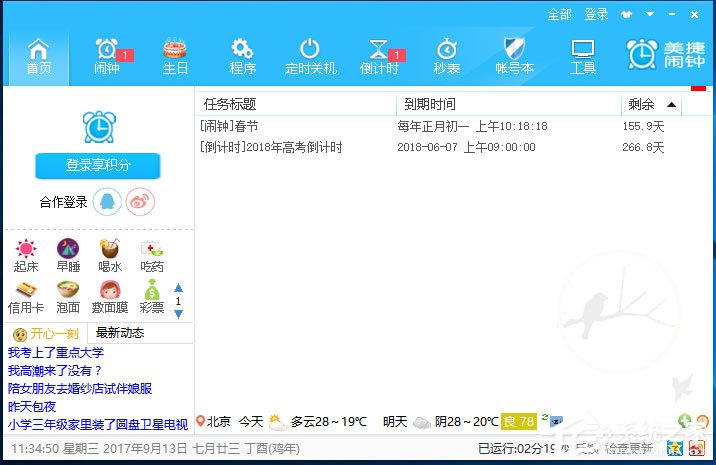Image resolution: width=716 pixels, height=465 pixels.
Task: Select the 起床 wake-up quick alarm
Action: 26,256
